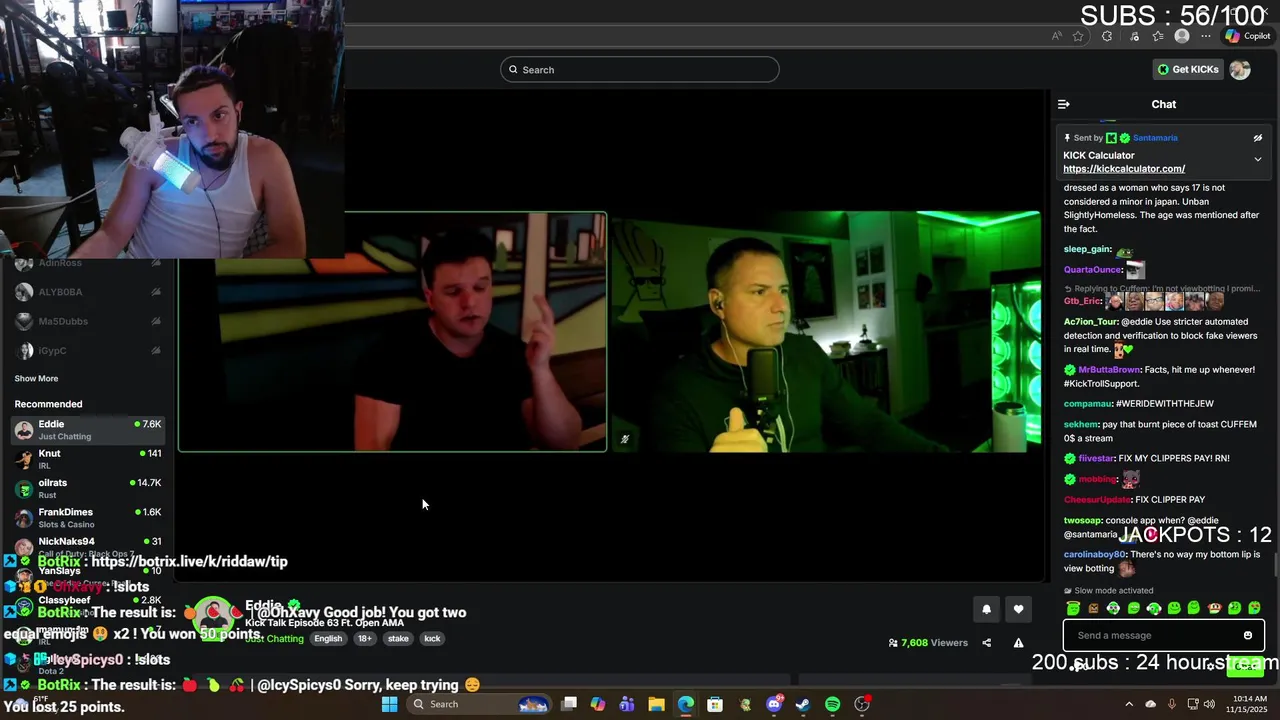Open the Edge profile icon
This screenshot has height=720, width=1280.
coord(1182,36)
